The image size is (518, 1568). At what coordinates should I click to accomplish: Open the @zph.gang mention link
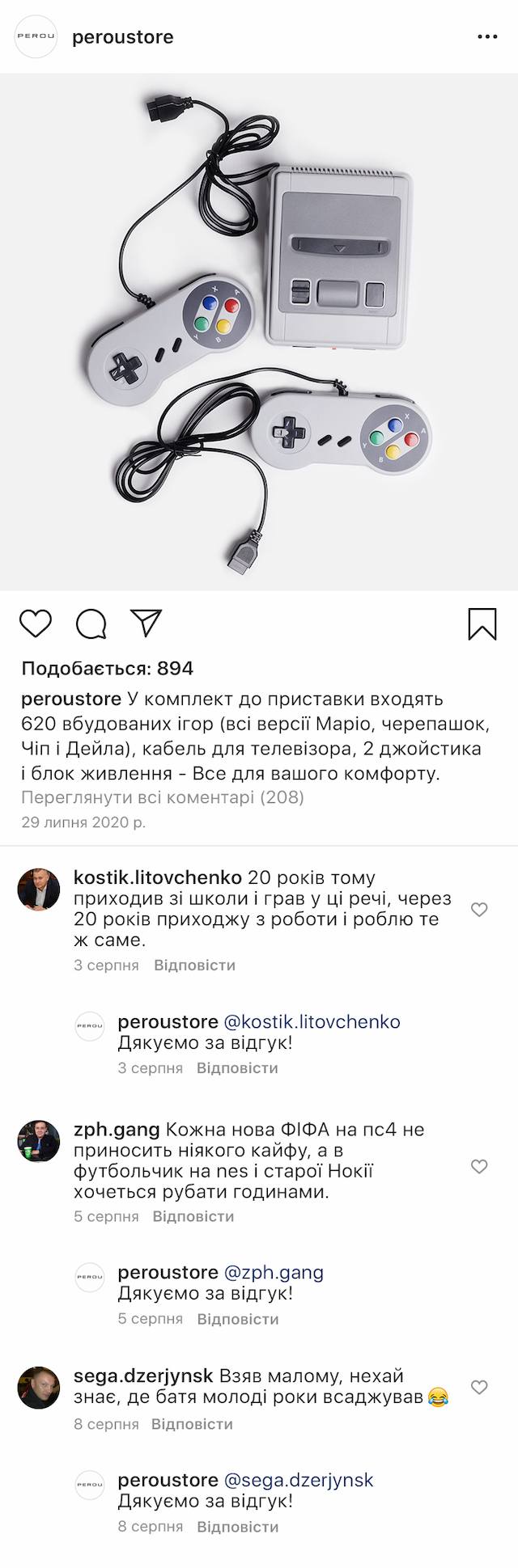(273, 1272)
